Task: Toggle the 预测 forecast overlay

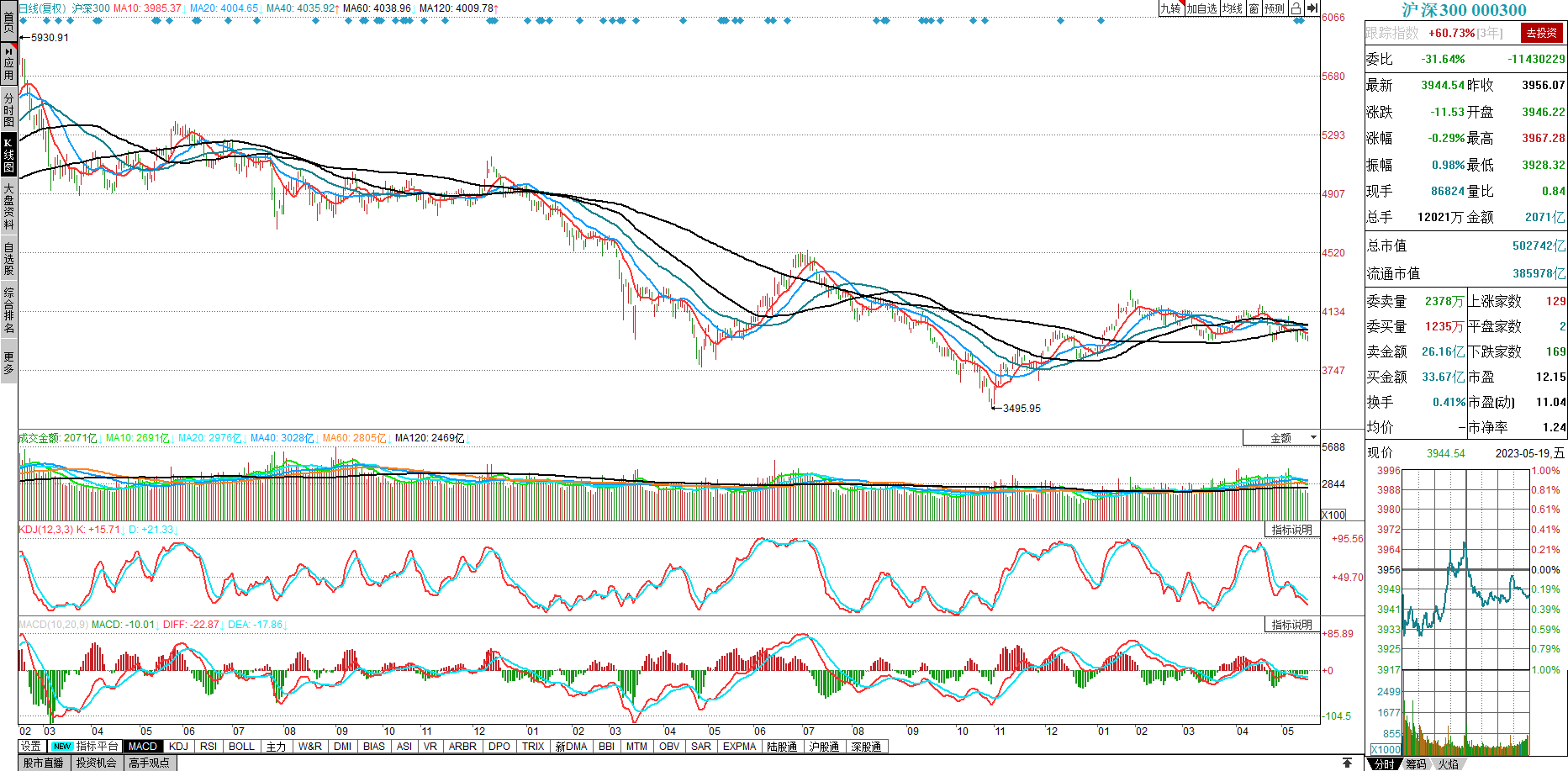Action: [x=1275, y=8]
